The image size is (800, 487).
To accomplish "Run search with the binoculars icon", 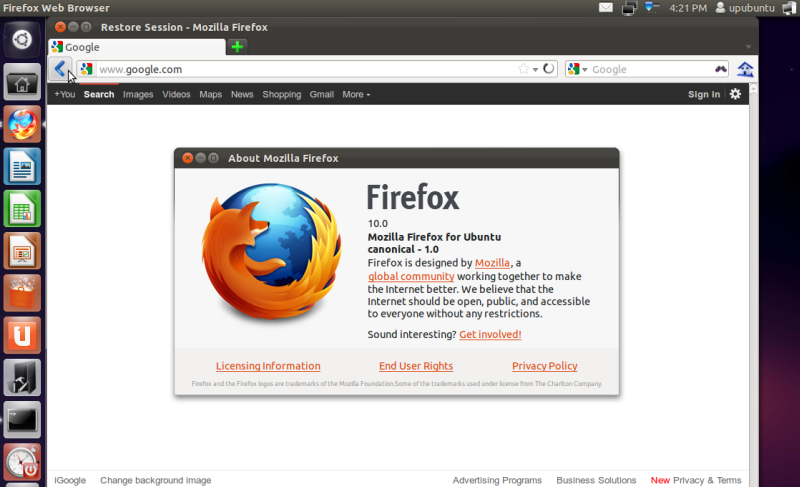I will point(720,69).
